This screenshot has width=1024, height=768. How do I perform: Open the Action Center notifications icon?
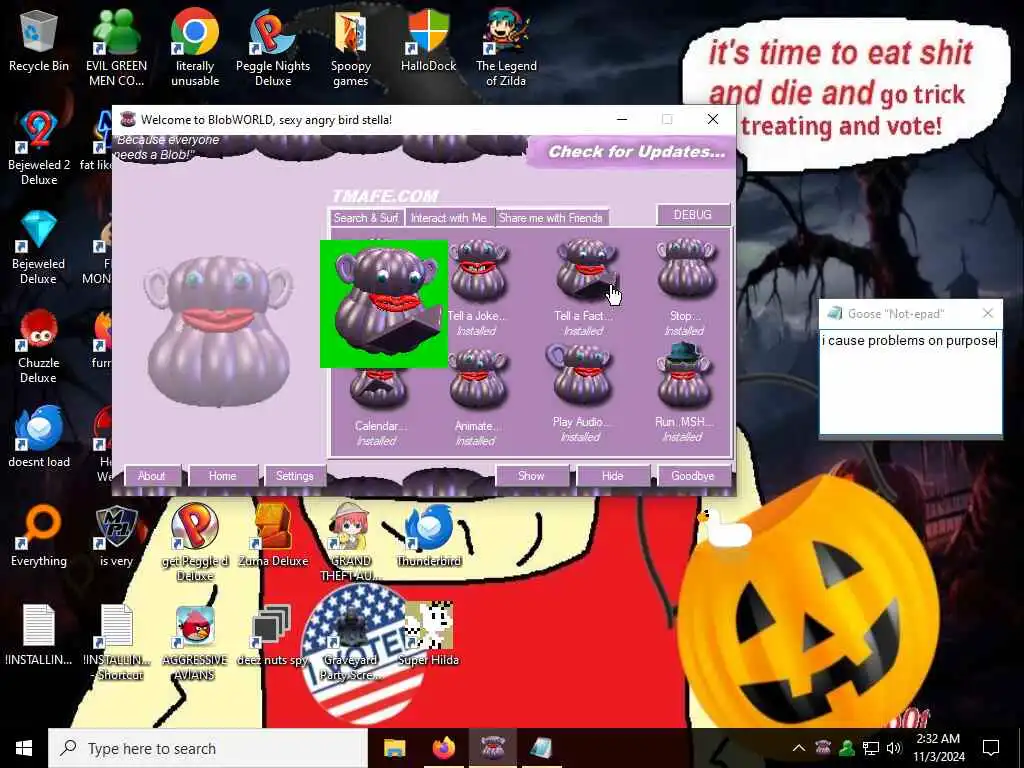point(991,748)
